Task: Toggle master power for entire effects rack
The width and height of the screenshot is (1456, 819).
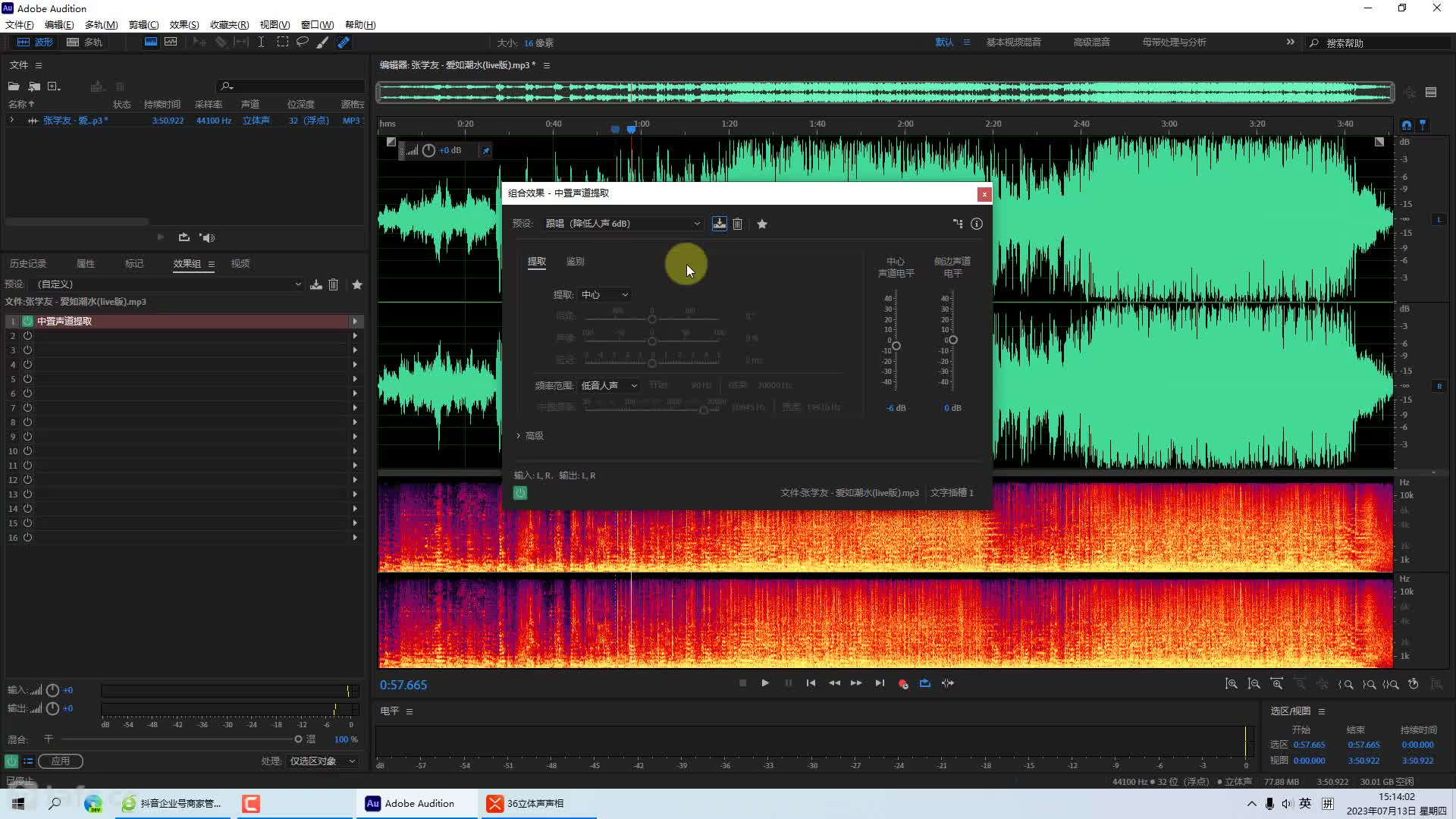Action: [11, 761]
